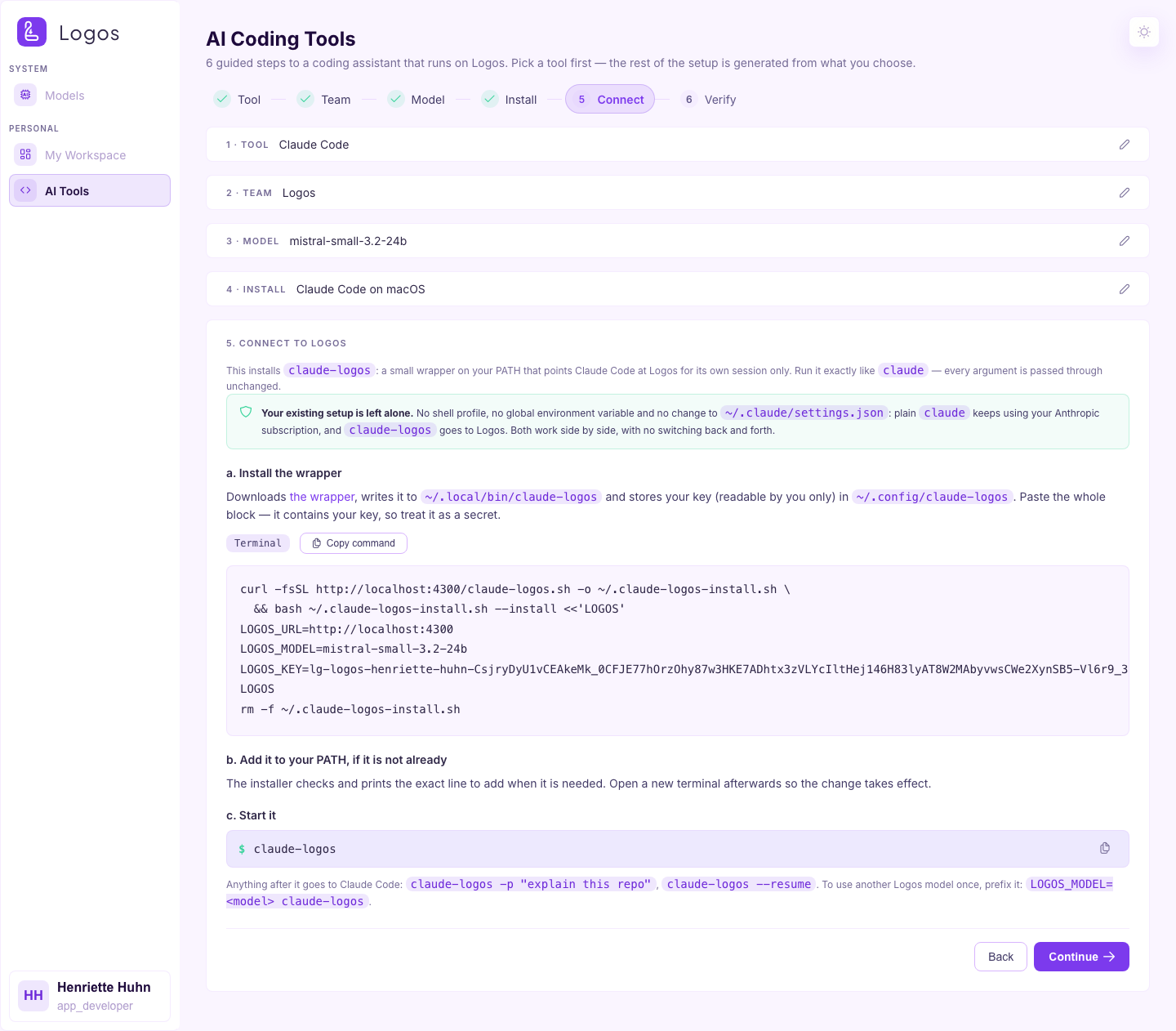Jump to the Verify step
Viewport: 1176px width, 1031px height.
708,99
